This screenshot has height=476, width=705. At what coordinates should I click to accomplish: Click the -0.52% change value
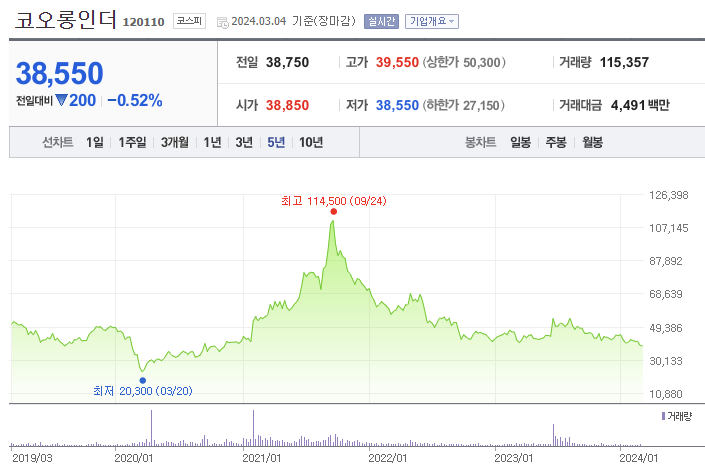134,100
